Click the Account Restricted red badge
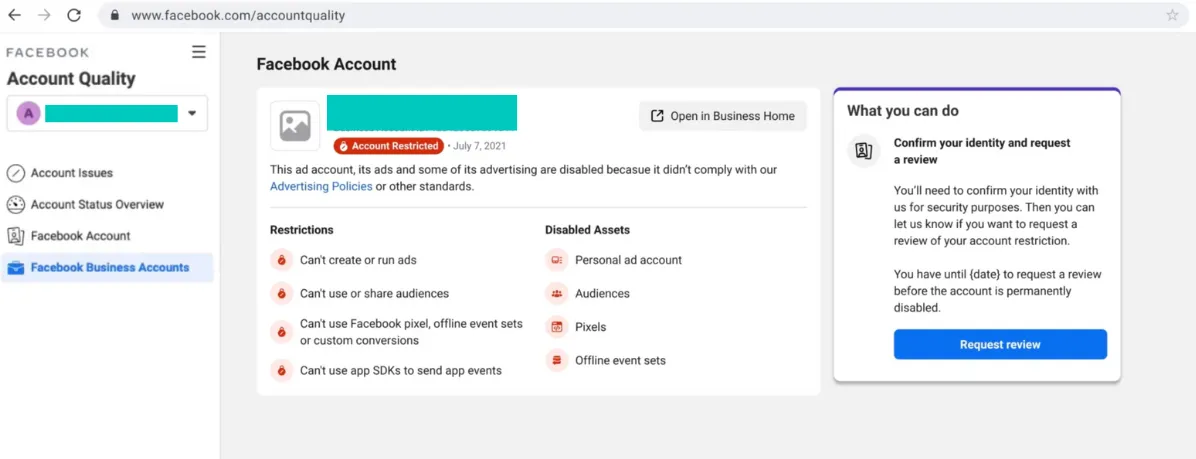Screen dimensions: 1196x459 [388, 146]
